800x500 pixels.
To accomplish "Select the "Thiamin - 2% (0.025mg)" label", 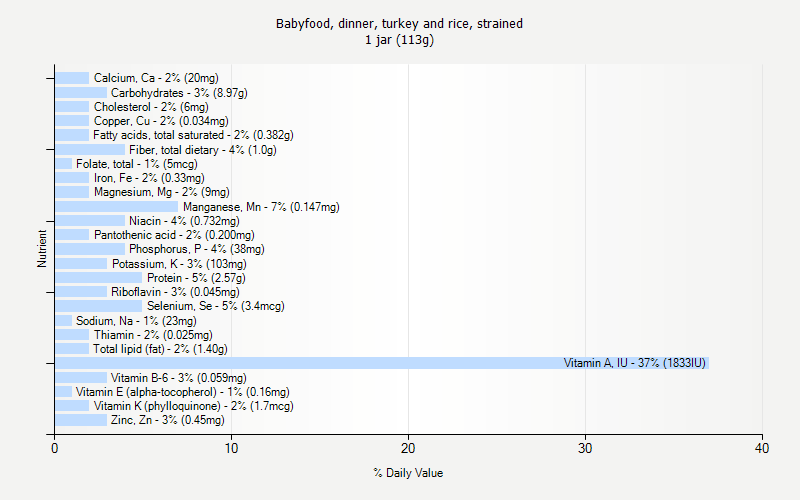I will point(153,335).
